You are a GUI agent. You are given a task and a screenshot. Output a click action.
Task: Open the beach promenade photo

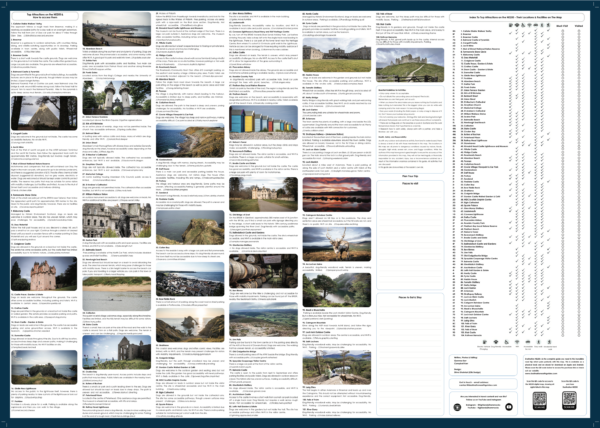(x=117, y=29)
